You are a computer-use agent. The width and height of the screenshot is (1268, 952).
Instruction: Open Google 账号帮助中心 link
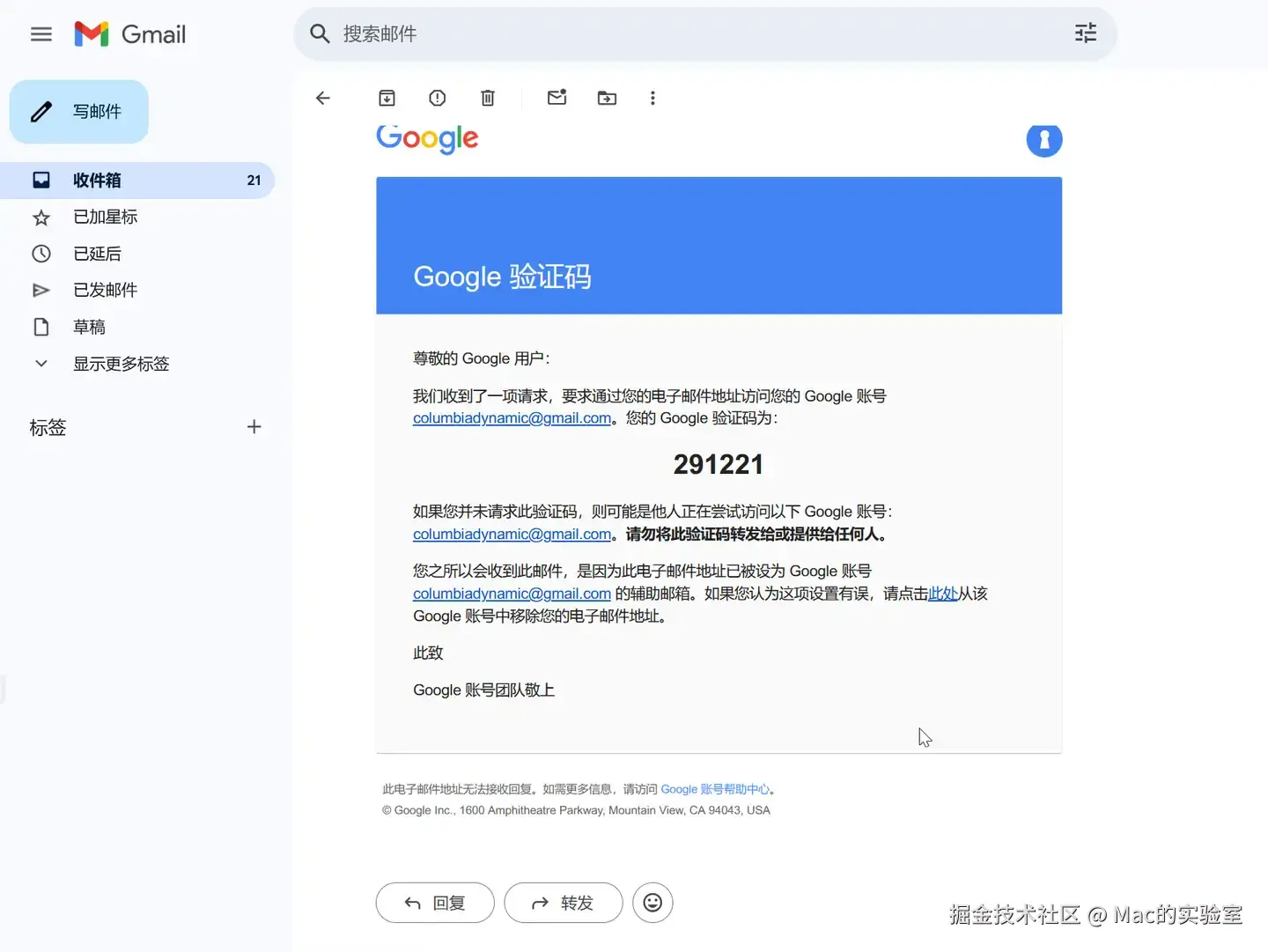coord(715,790)
